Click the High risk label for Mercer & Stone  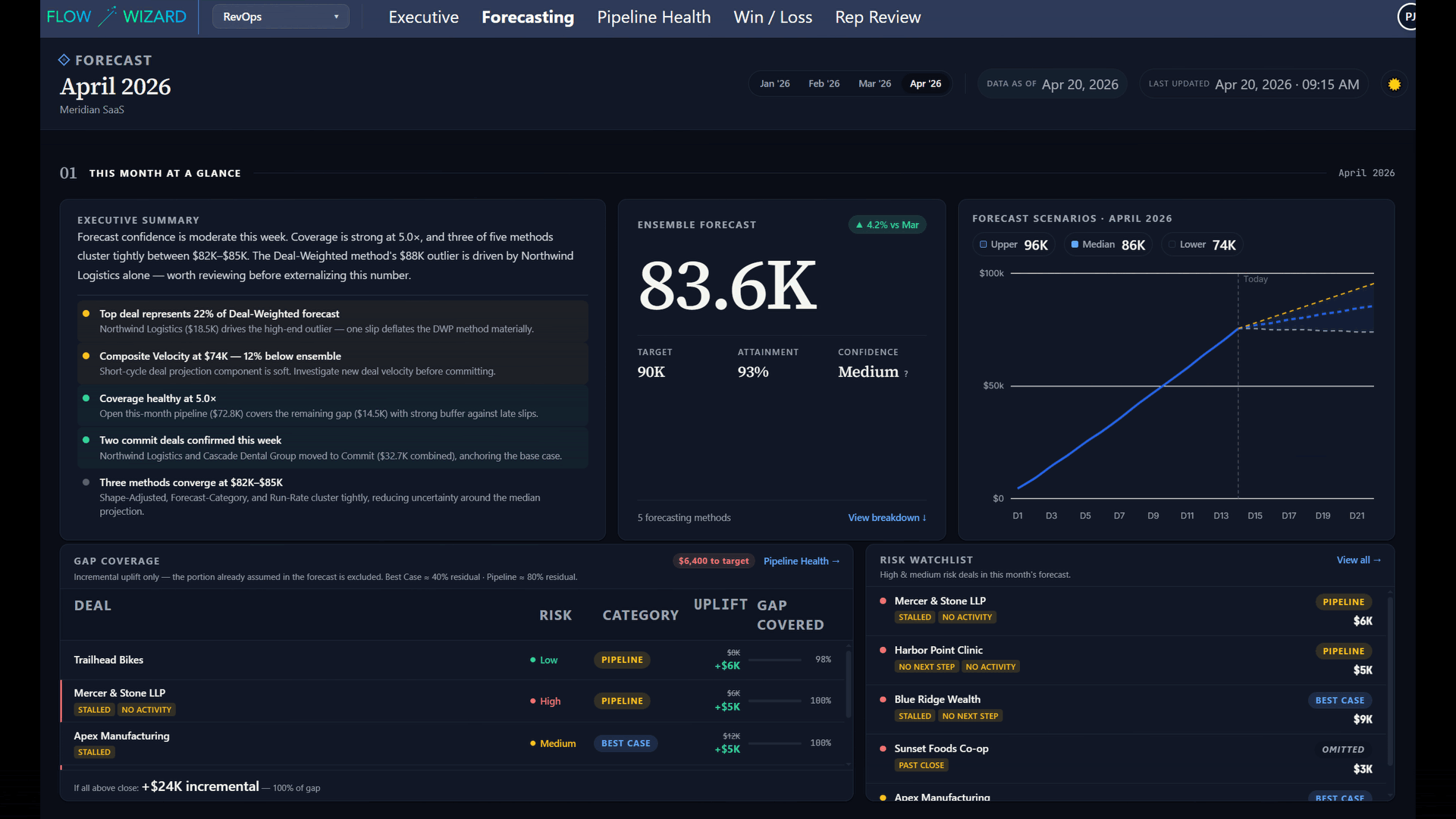tap(545, 701)
